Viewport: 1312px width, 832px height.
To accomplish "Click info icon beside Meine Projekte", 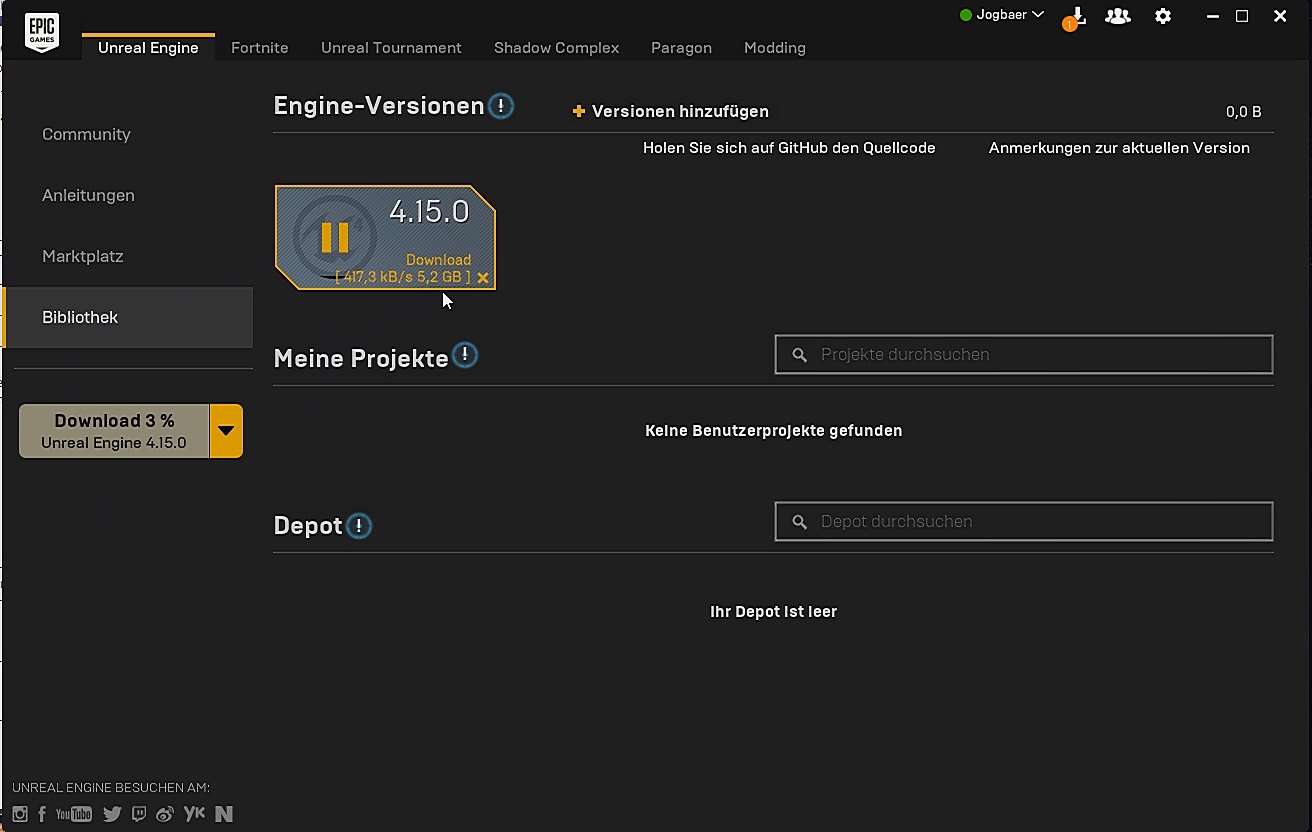I will (465, 355).
